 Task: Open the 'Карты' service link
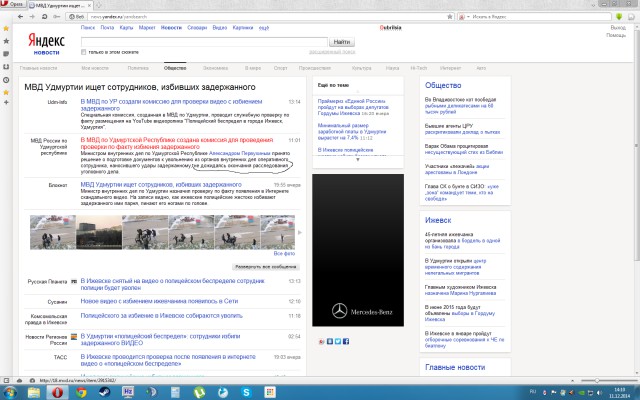point(127,28)
